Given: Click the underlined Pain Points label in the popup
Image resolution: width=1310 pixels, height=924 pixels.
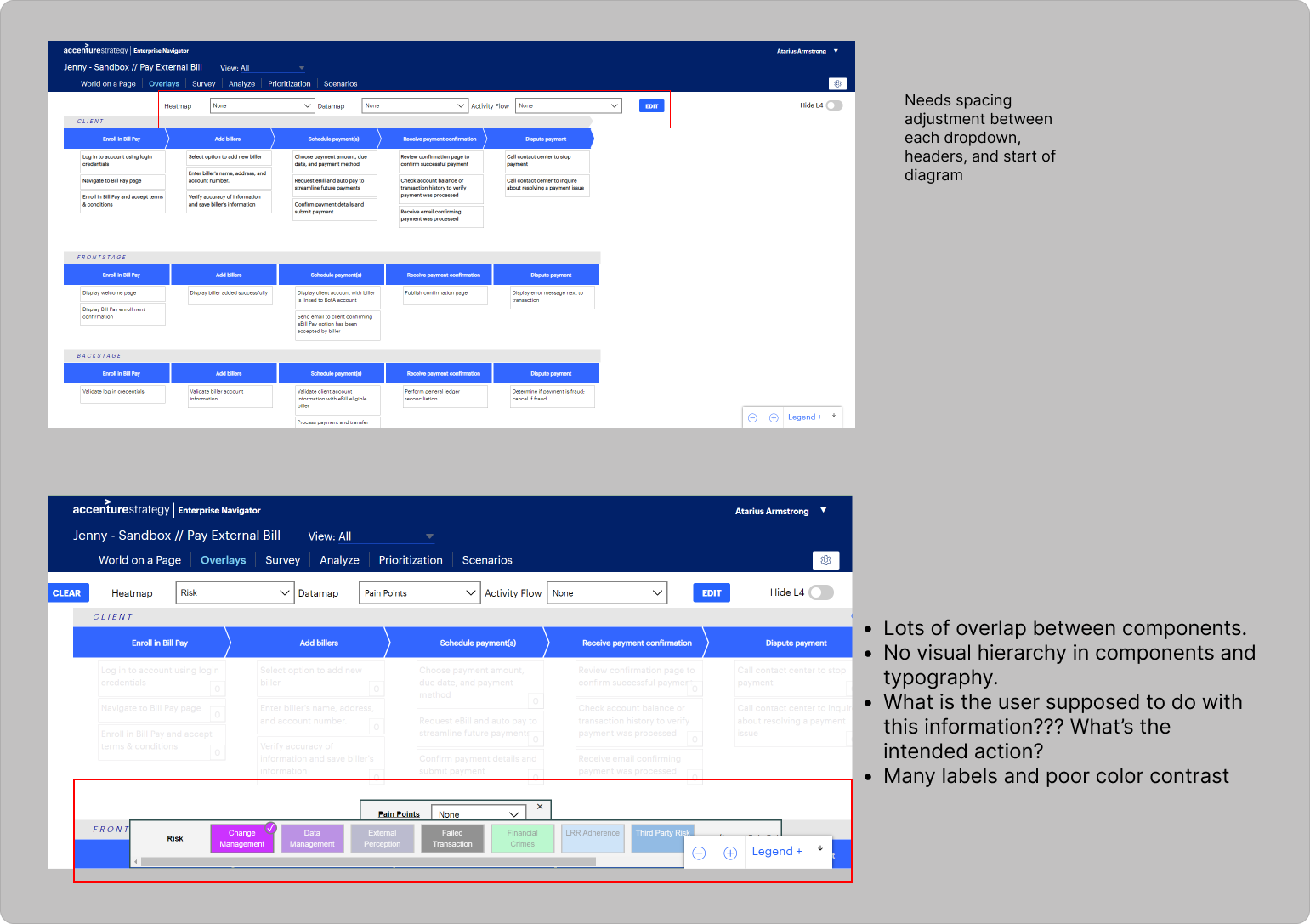Looking at the screenshot, I should point(399,814).
